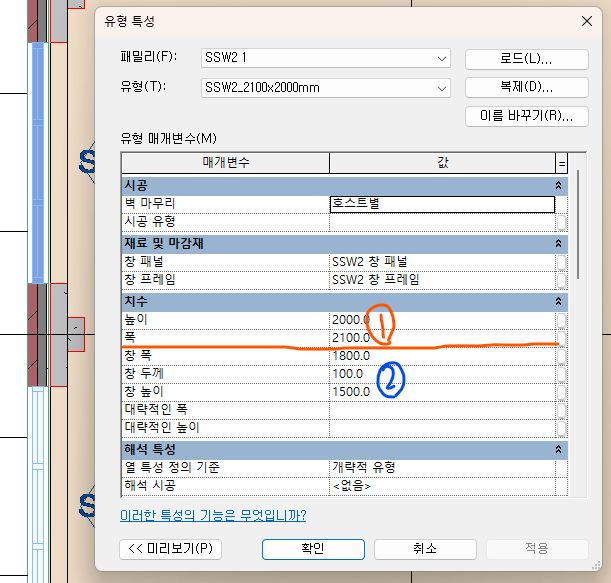Collapse the 해석 특성 section
Viewport: 611px width, 583px height.
coord(559,450)
